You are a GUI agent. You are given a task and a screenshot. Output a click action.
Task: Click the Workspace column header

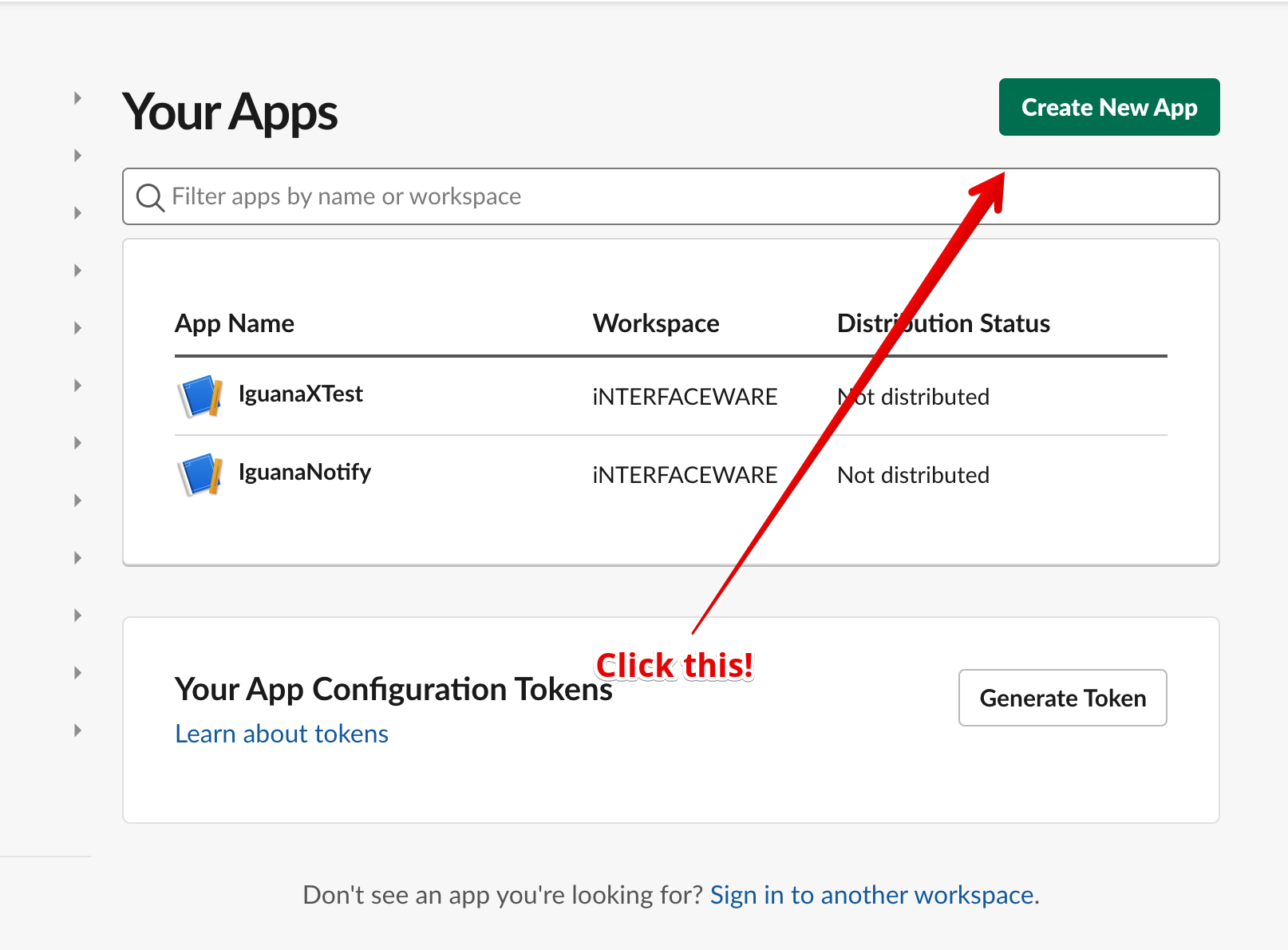point(655,323)
